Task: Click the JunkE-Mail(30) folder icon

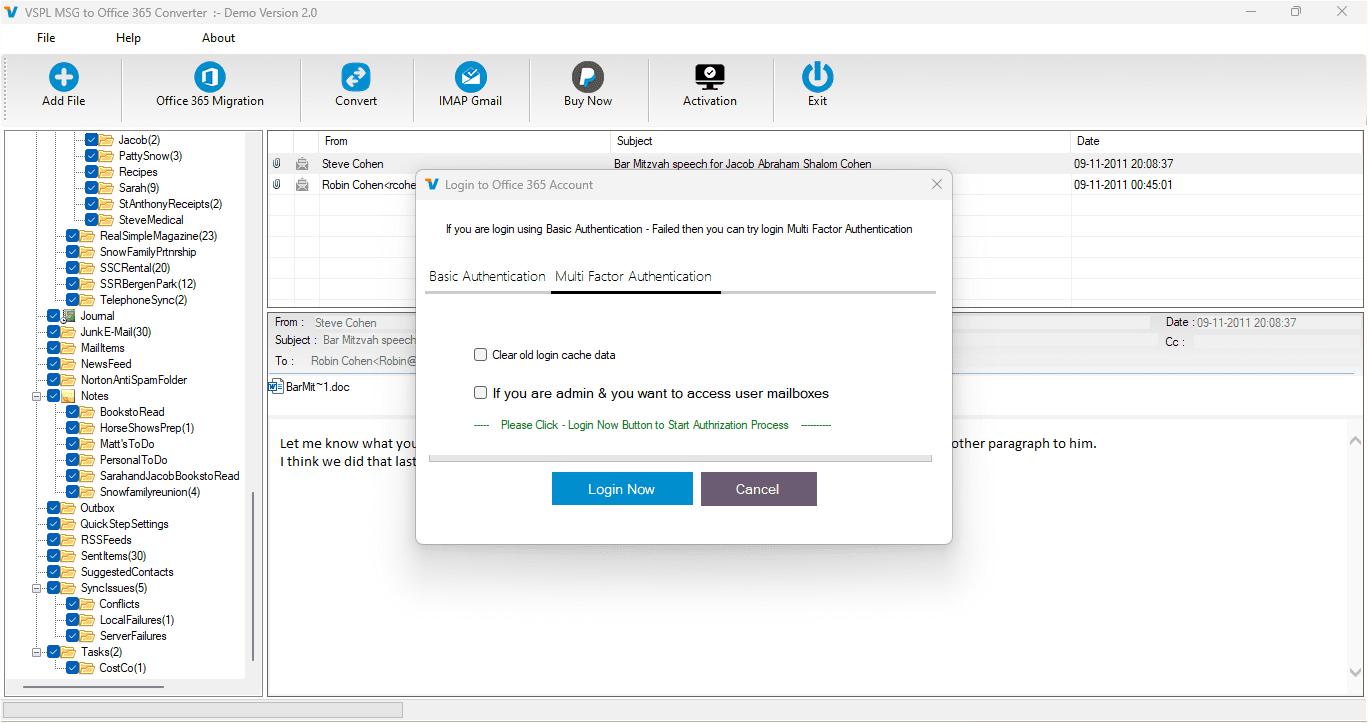Action: (69, 332)
